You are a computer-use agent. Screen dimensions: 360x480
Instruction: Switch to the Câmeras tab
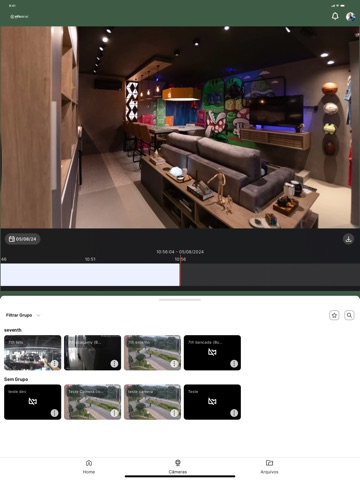tap(178, 466)
